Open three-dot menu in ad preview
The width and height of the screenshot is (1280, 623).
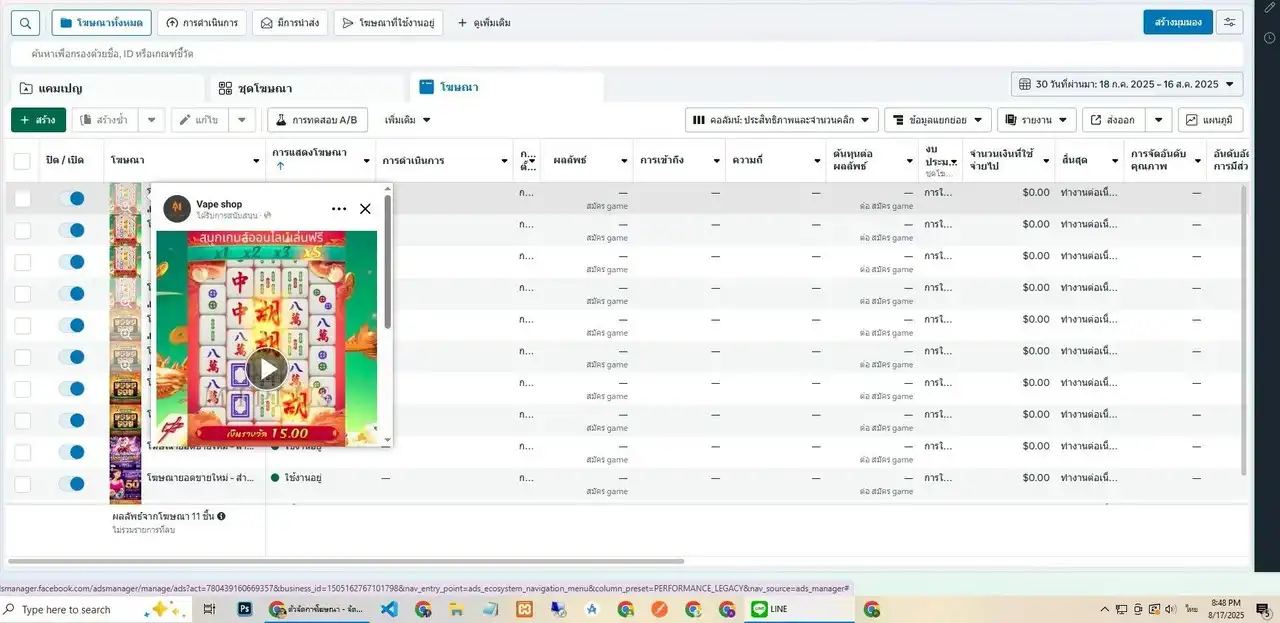click(339, 209)
